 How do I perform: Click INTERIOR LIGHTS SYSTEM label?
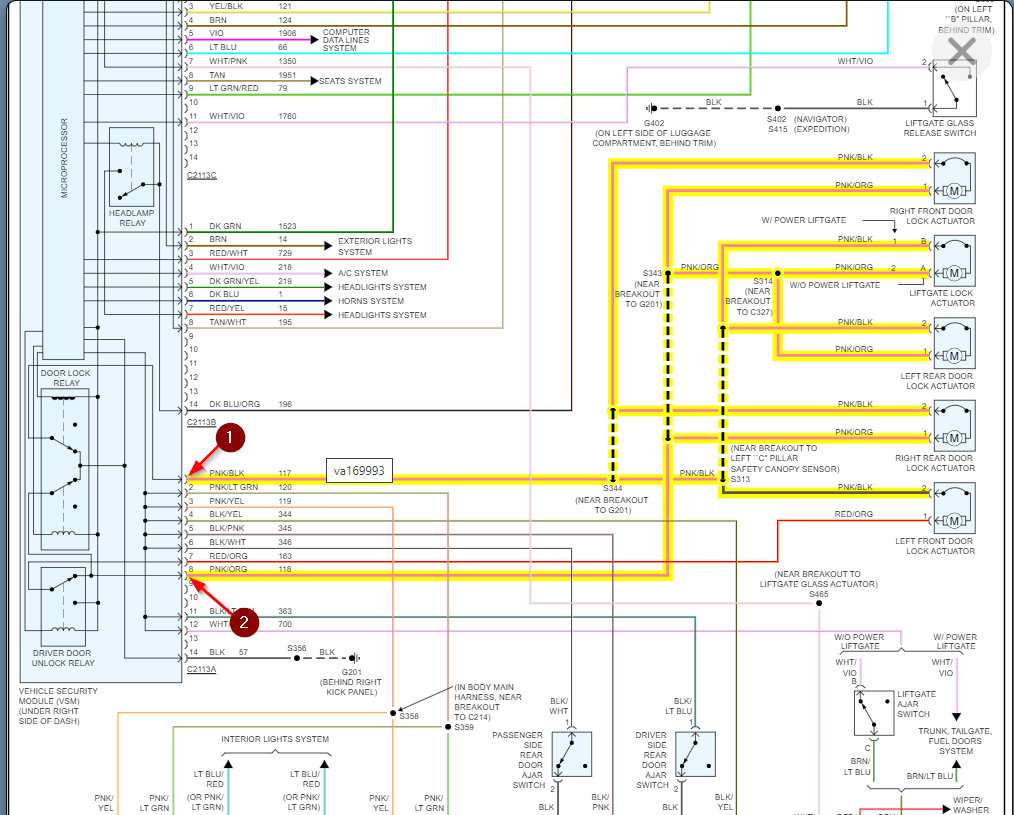[x=275, y=739]
